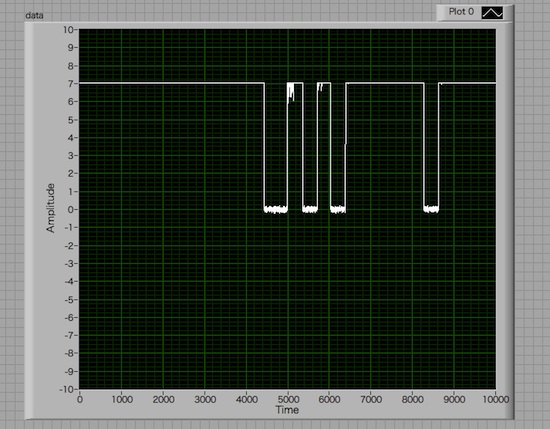550x429 pixels.
Task: Select the Plot 0 legend label
Action: [x=461, y=12]
